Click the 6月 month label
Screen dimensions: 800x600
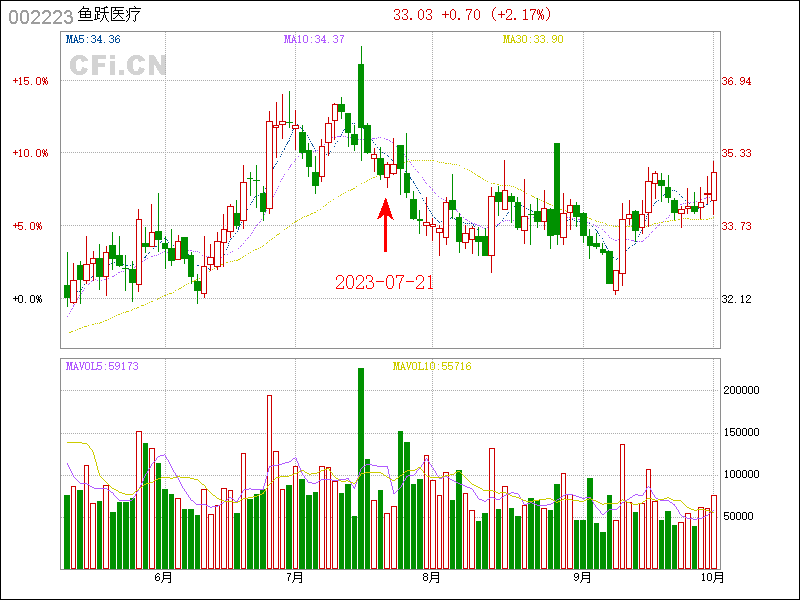point(163,578)
